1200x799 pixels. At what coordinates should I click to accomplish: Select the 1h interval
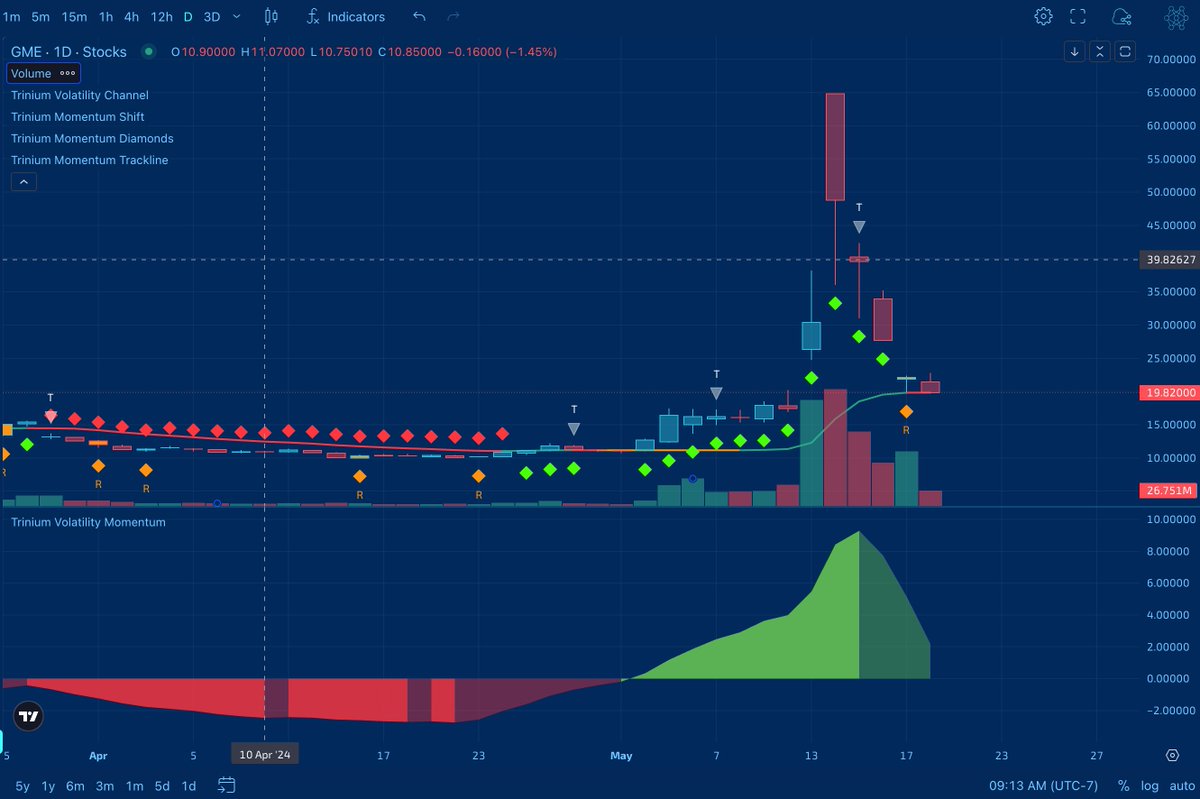pyautogui.click(x=106, y=16)
